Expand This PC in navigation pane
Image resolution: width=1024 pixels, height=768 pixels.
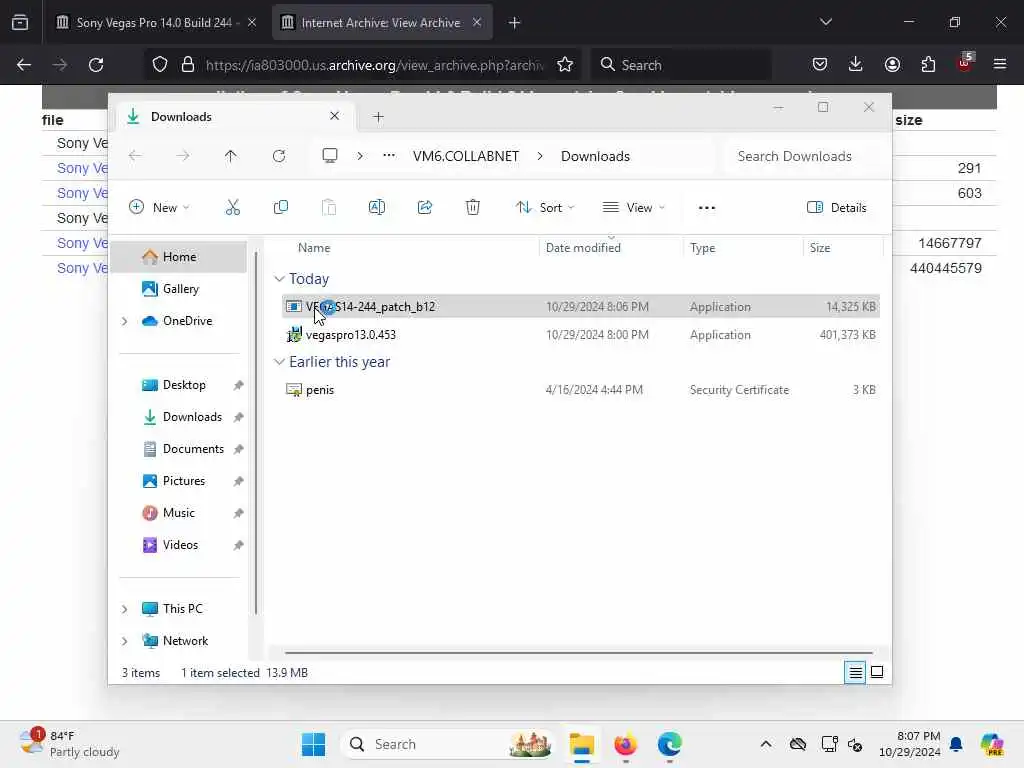click(125, 609)
